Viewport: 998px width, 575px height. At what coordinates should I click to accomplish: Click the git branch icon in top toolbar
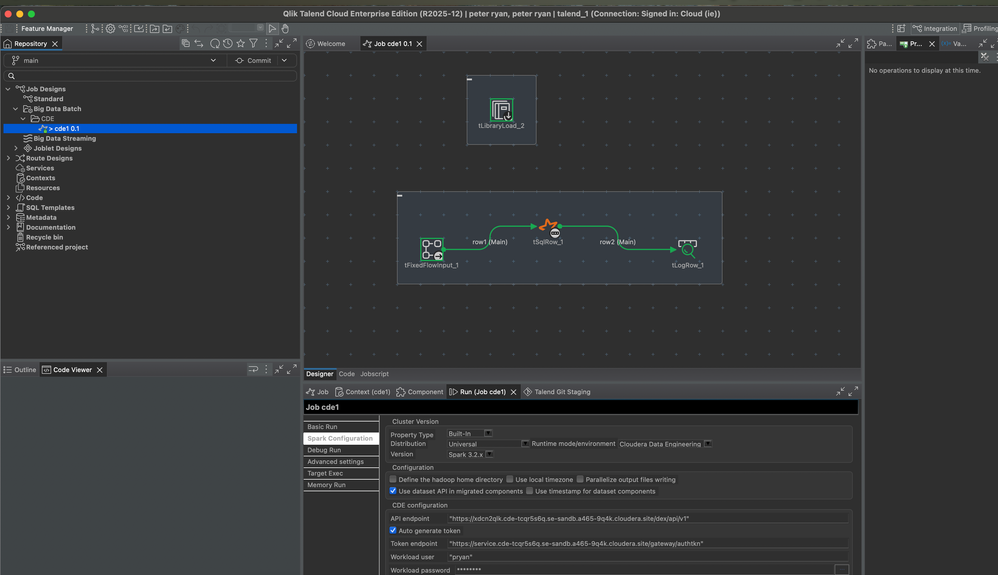95,29
